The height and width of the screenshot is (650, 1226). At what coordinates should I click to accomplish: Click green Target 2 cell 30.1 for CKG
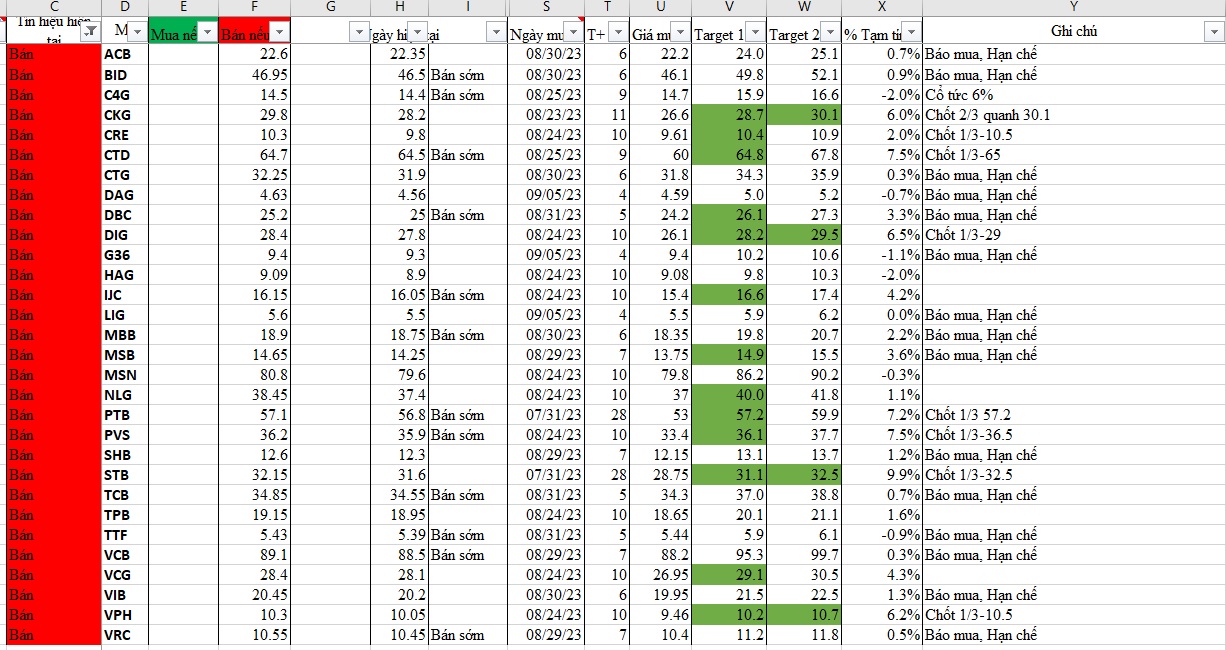804,115
